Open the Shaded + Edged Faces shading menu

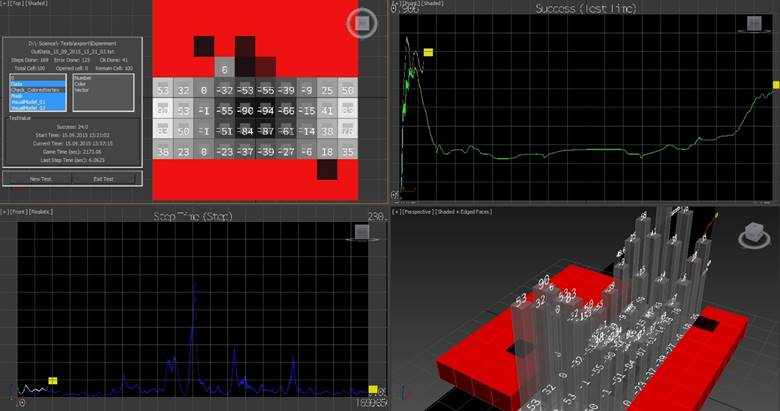464,211
